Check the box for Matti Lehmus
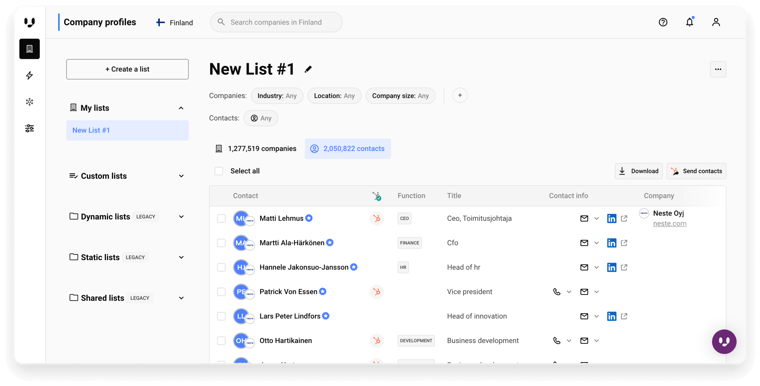 [222, 219]
